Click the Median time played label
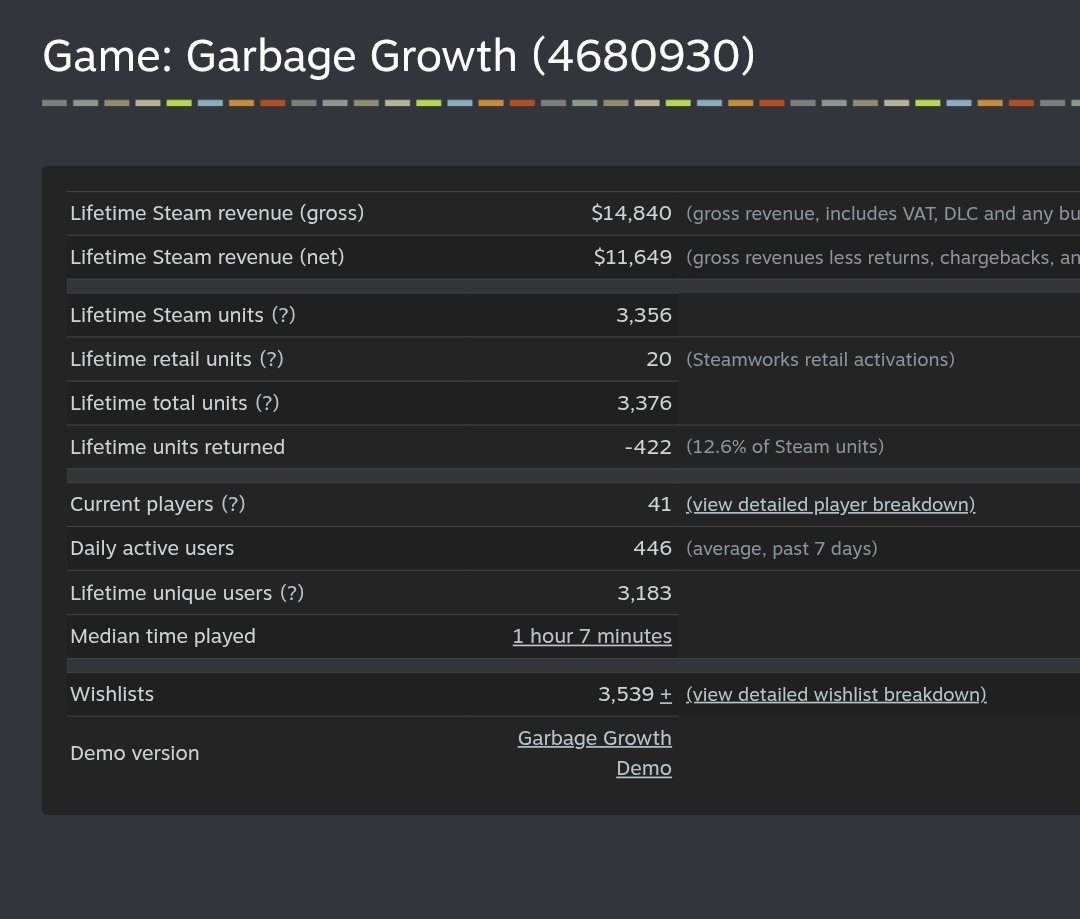 click(163, 636)
